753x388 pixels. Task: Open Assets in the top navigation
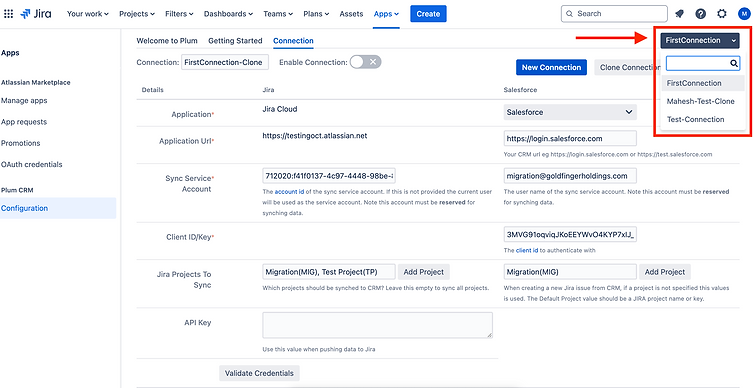351,14
